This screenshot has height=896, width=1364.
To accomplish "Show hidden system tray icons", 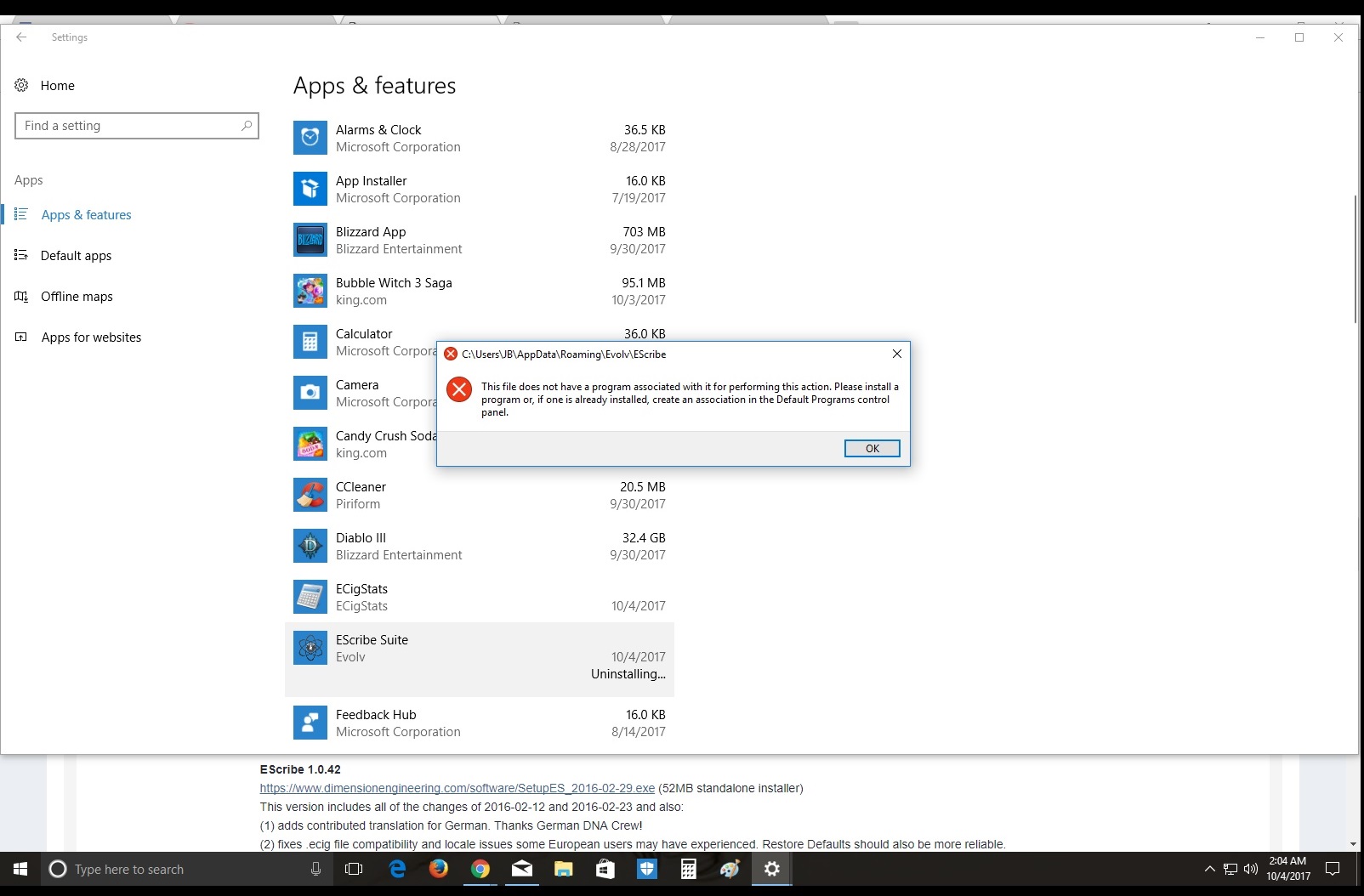I will pos(1209,869).
